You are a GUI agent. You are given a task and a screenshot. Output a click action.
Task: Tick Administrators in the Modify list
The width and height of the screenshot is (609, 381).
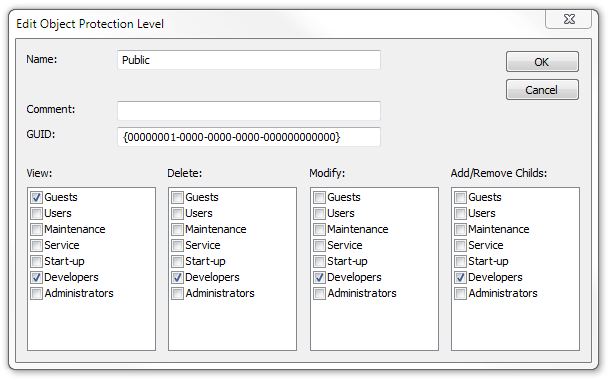(x=320, y=293)
